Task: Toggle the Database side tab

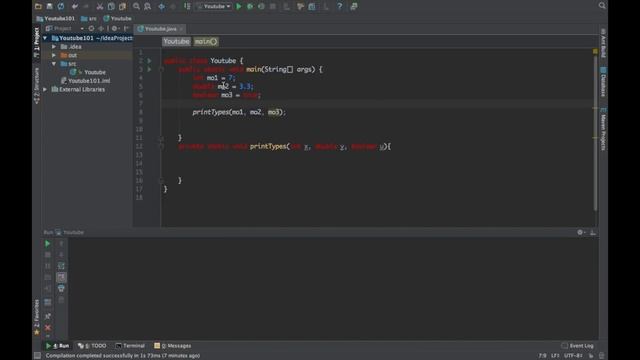Action: pyautogui.click(x=603, y=82)
